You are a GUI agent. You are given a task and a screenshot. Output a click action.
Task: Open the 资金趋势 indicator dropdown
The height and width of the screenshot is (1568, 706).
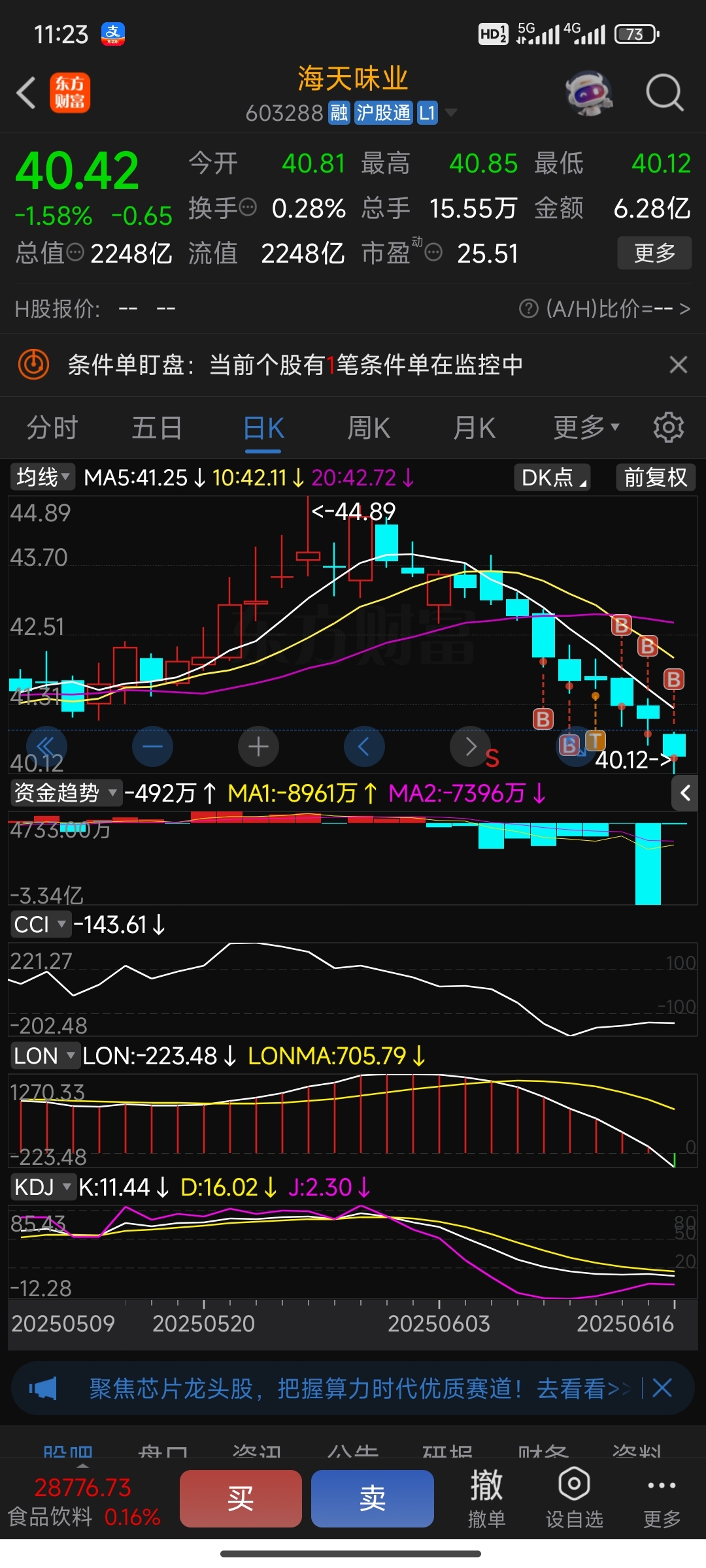pyautogui.click(x=65, y=793)
